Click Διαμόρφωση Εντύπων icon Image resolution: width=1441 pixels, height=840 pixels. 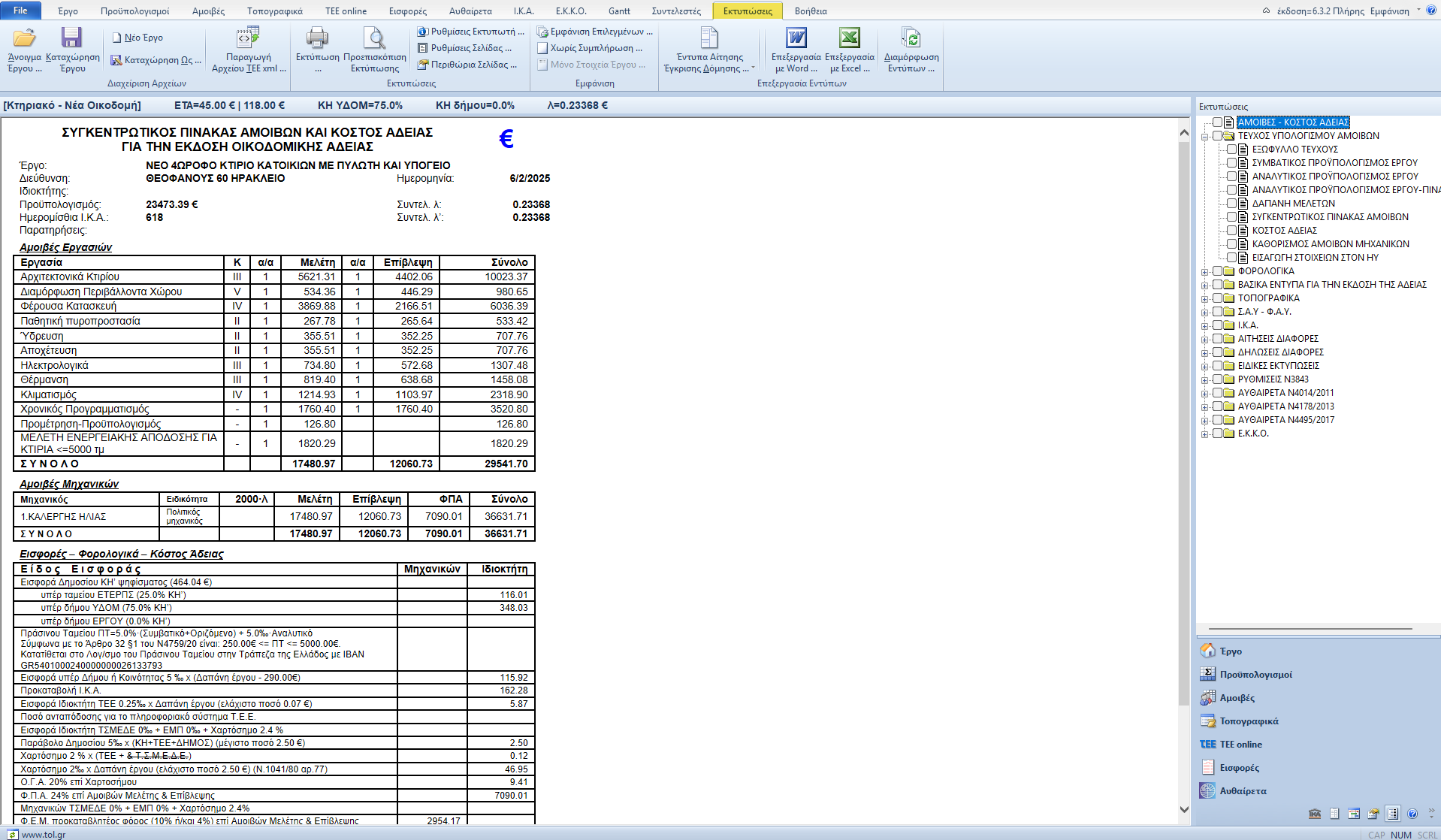coord(911,38)
